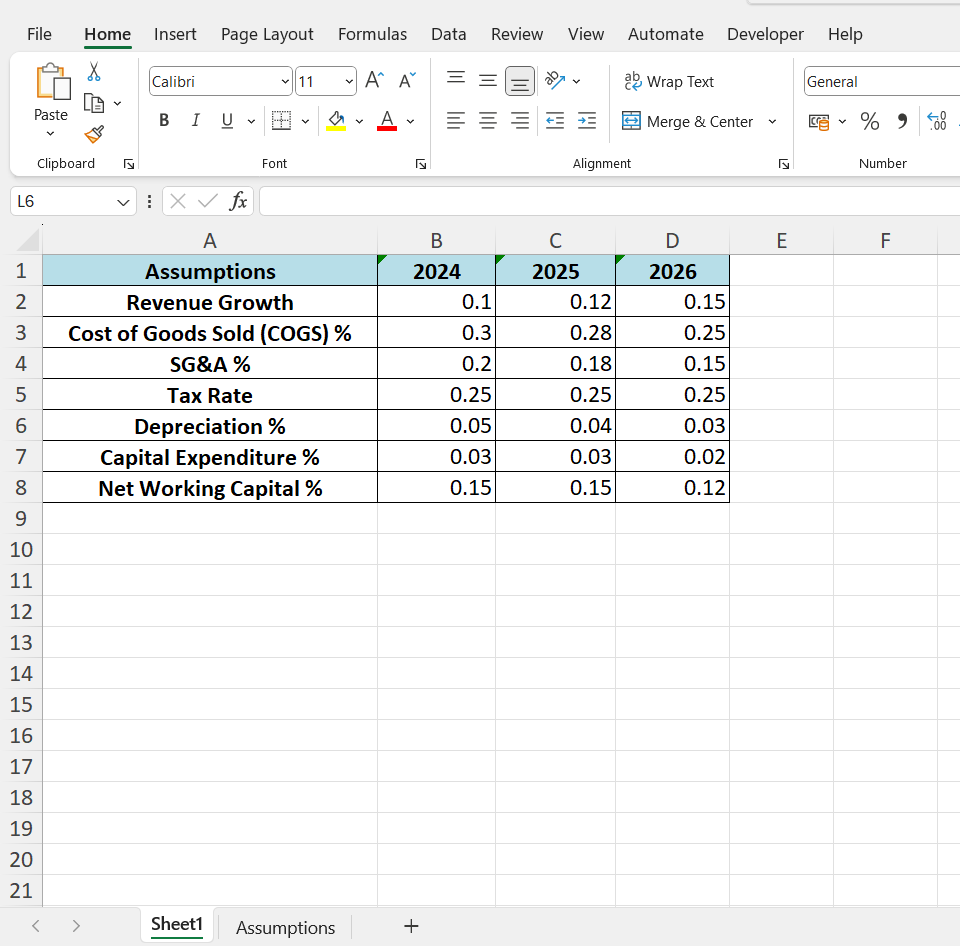This screenshot has height=946, width=960.
Task: Expand the font size dropdown
Action: (x=349, y=82)
